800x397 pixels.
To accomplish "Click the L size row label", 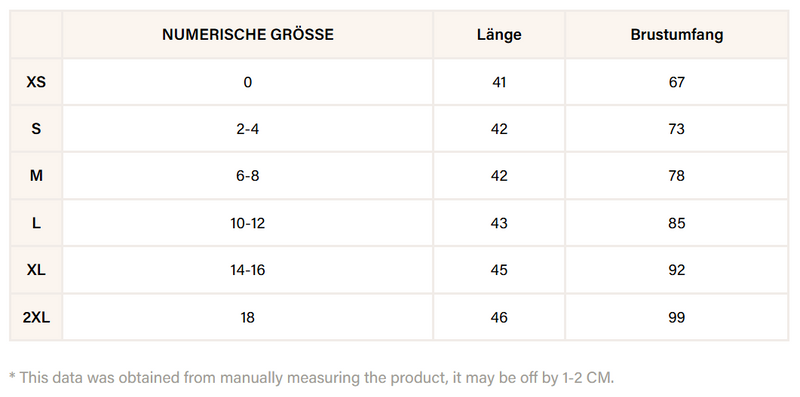I will [36, 223].
